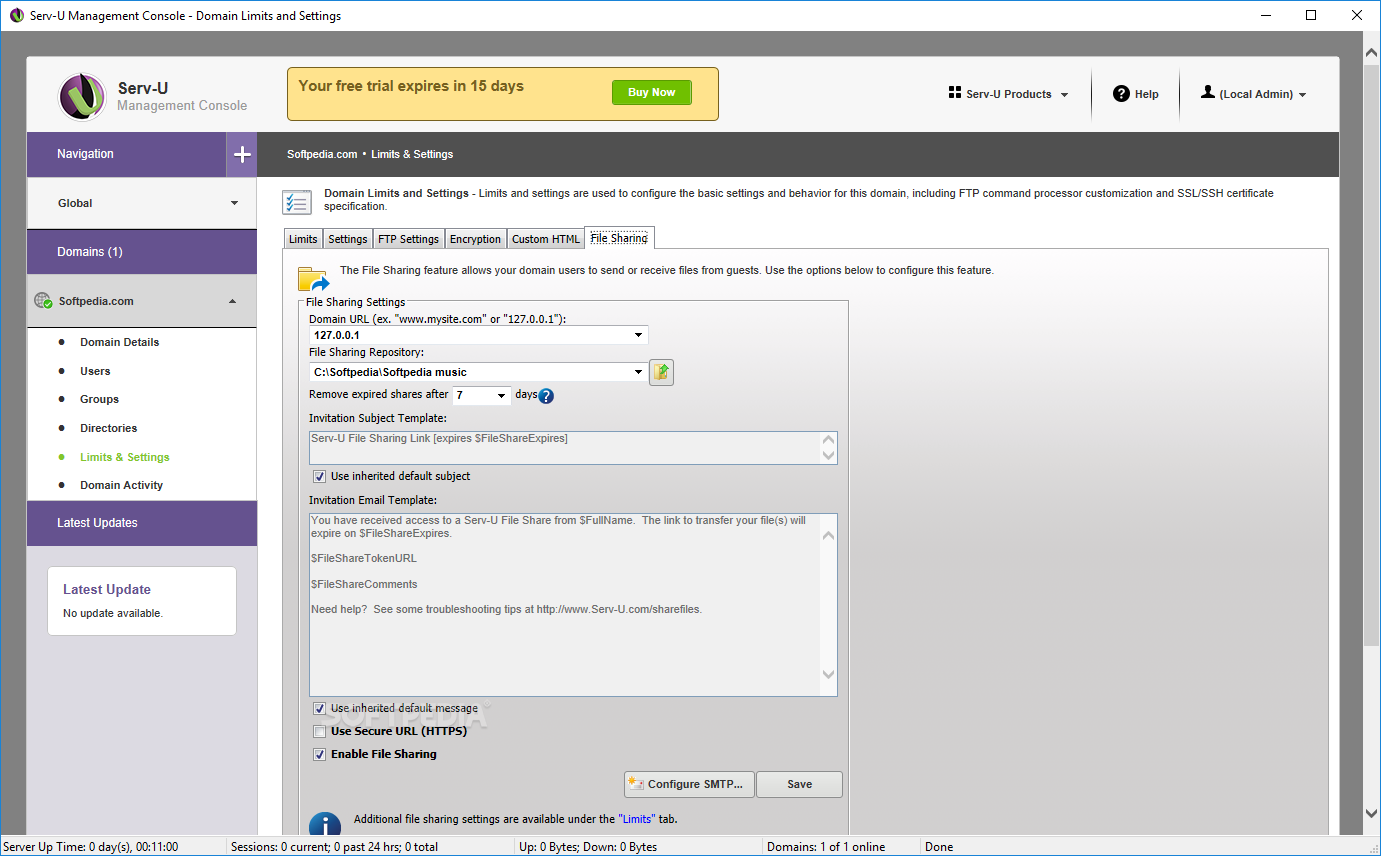Click the browse folder icon for repository
This screenshot has width=1381, height=856.
(x=661, y=372)
